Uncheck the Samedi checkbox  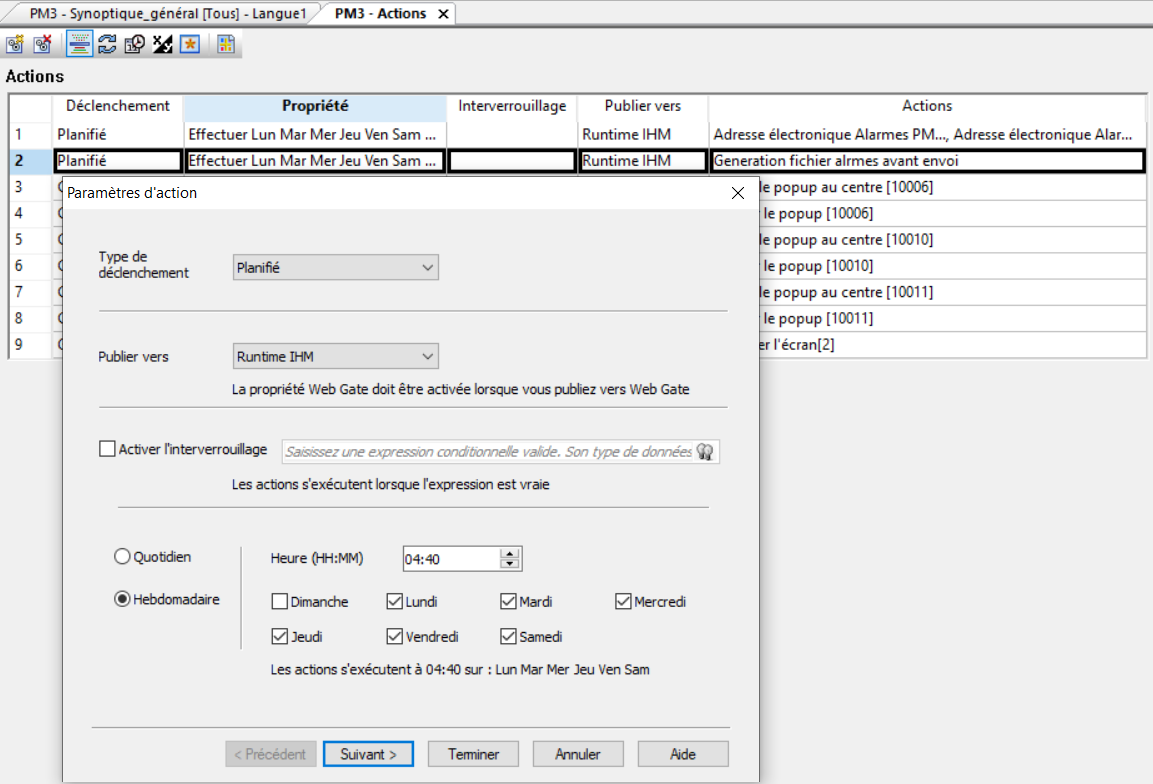[509, 637]
